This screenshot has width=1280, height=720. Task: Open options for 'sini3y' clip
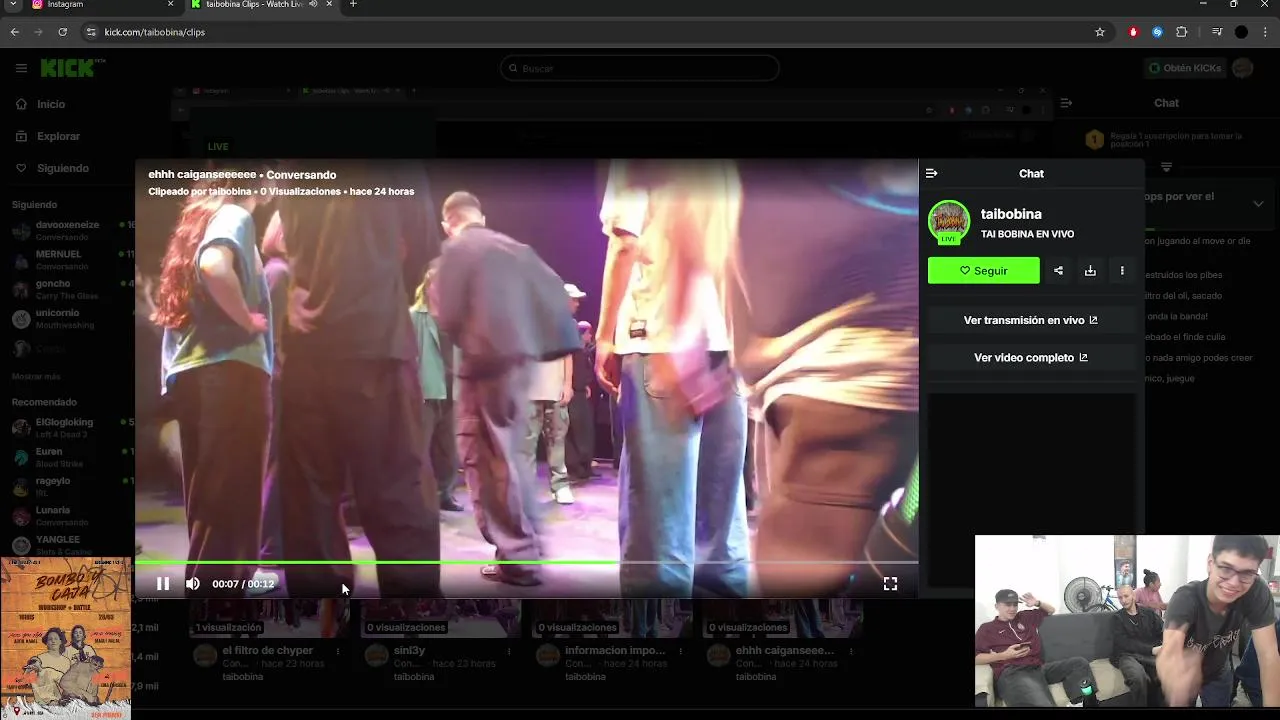510,651
